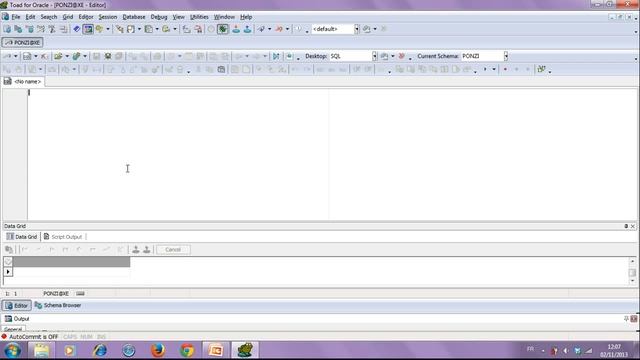The width and height of the screenshot is (640, 360).
Task: Click the green icon ending the third toolbar
Action: (x=542, y=69)
